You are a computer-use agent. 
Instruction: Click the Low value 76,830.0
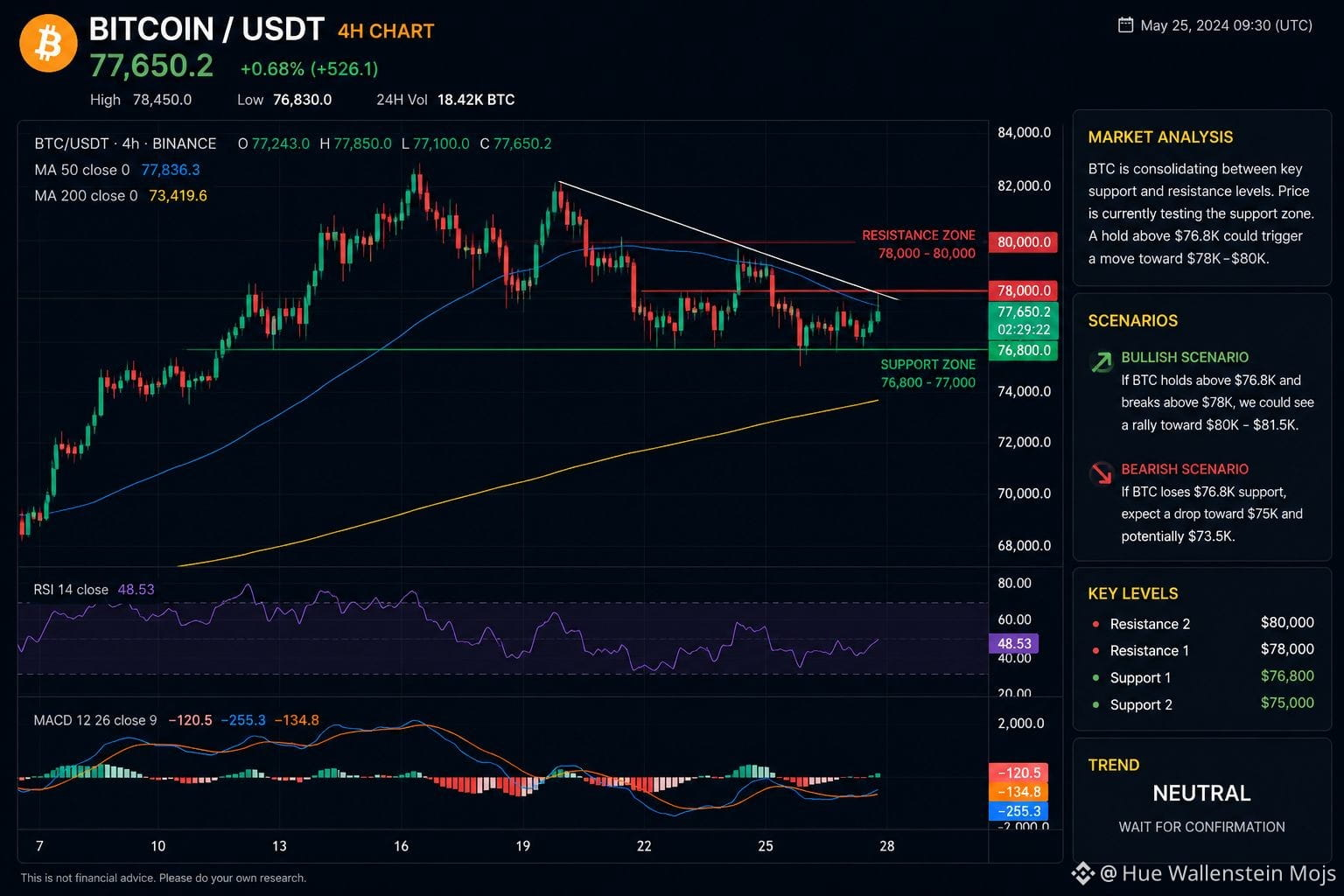pyautogui.click(x=302, y=100)
